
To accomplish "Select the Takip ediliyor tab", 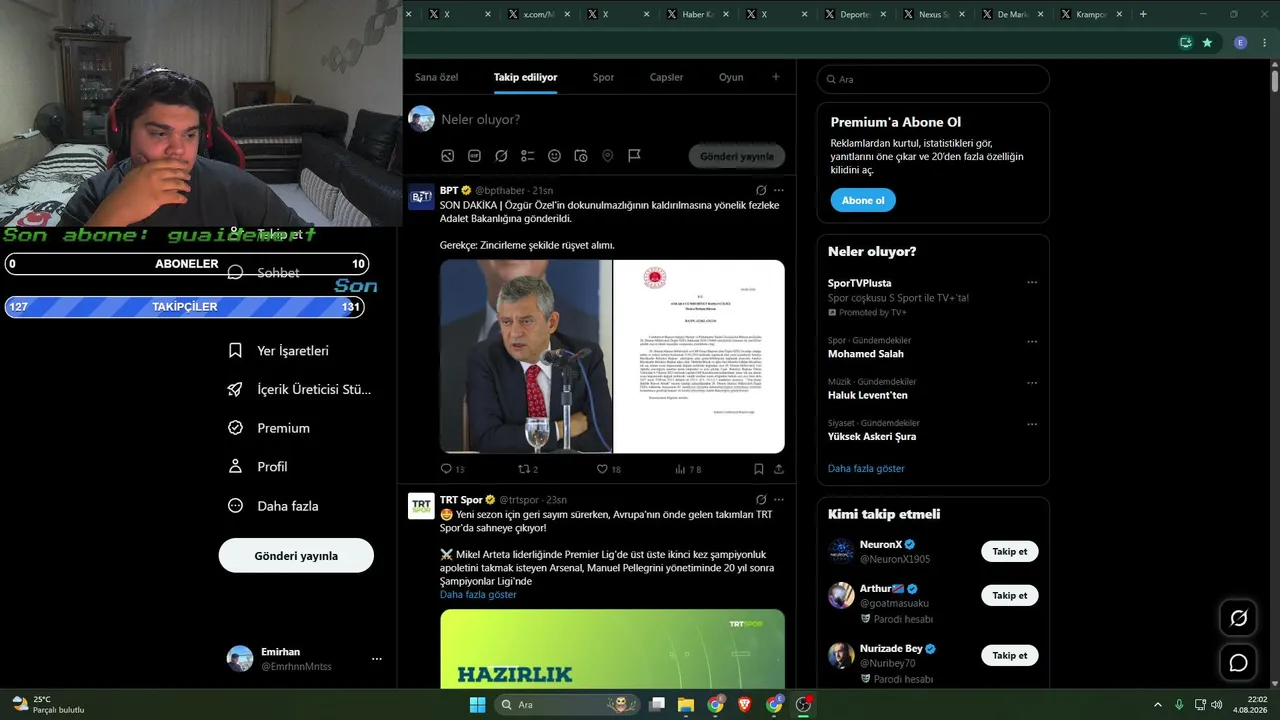I will (526, 77).
